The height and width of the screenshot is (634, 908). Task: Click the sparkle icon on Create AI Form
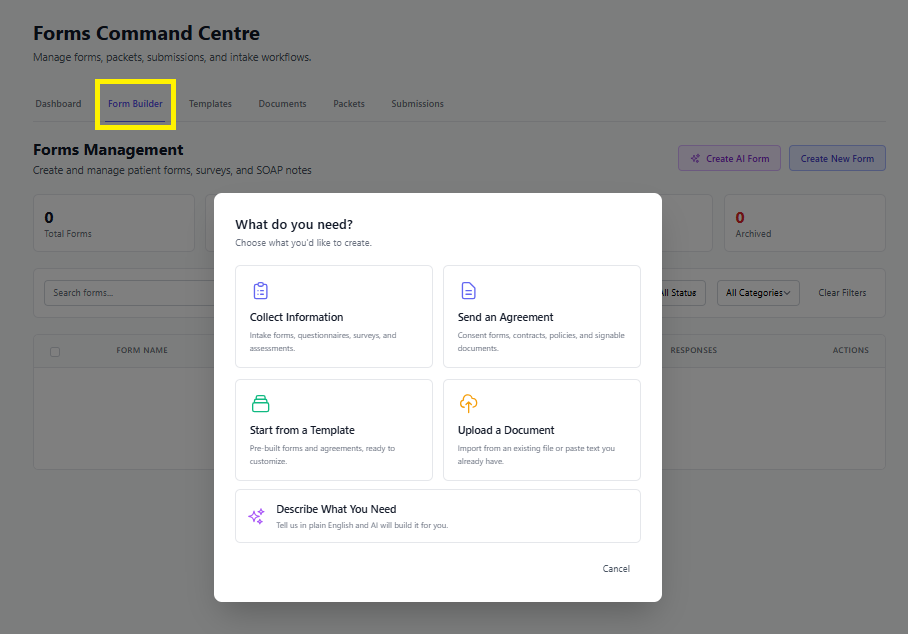click(x=695, y=159)
